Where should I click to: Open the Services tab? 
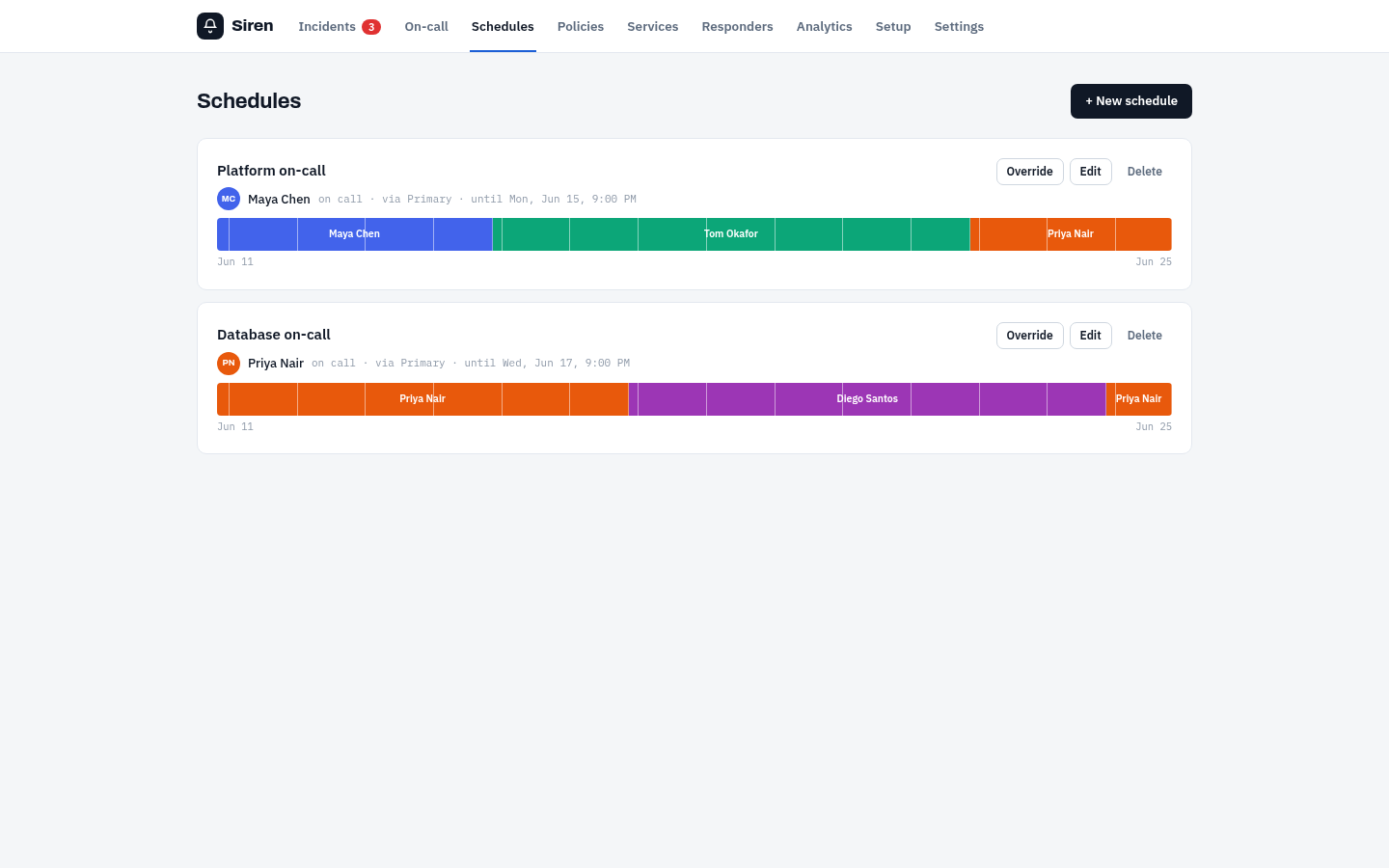(x=653, y=27)
